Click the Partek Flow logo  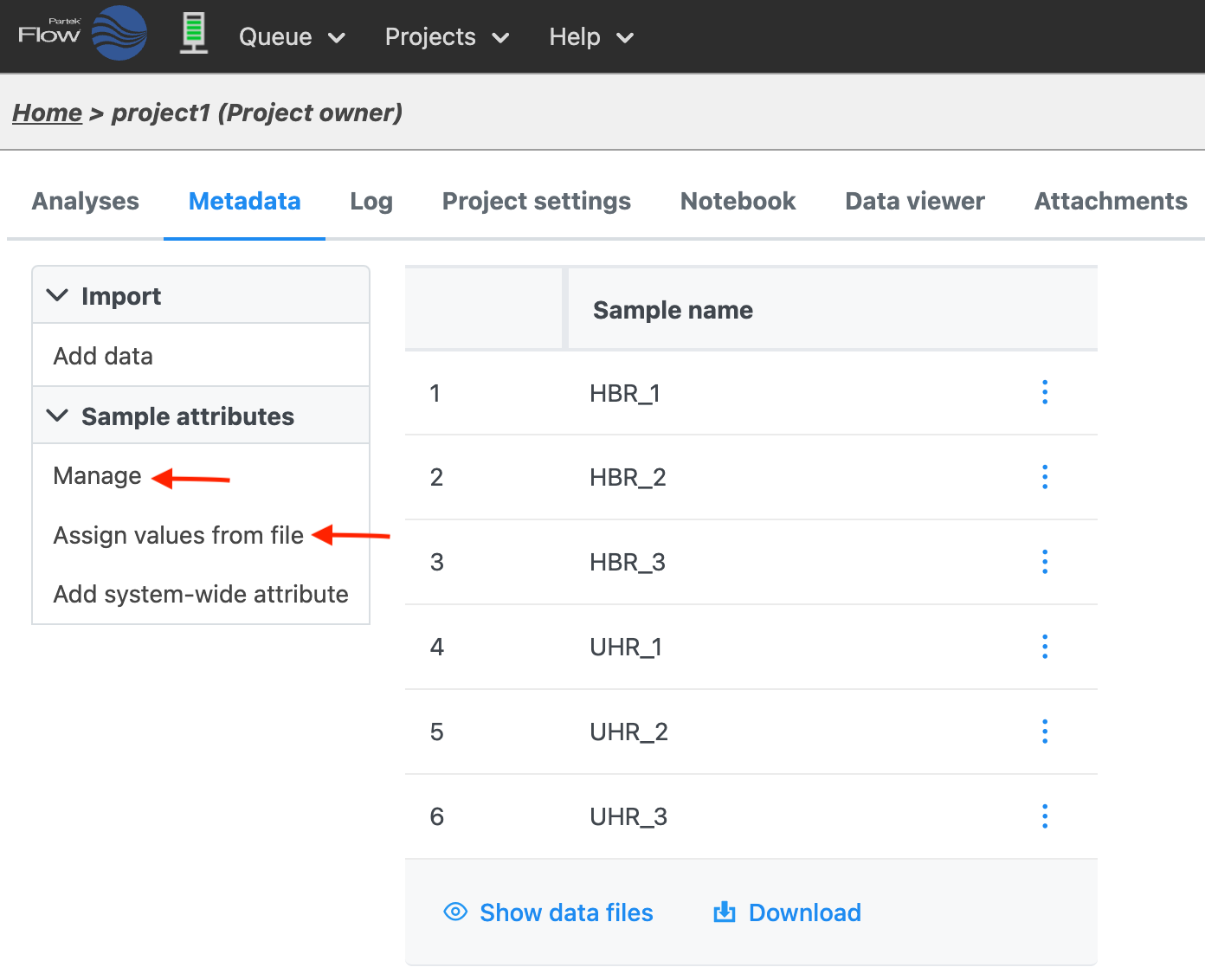point(82,34)
